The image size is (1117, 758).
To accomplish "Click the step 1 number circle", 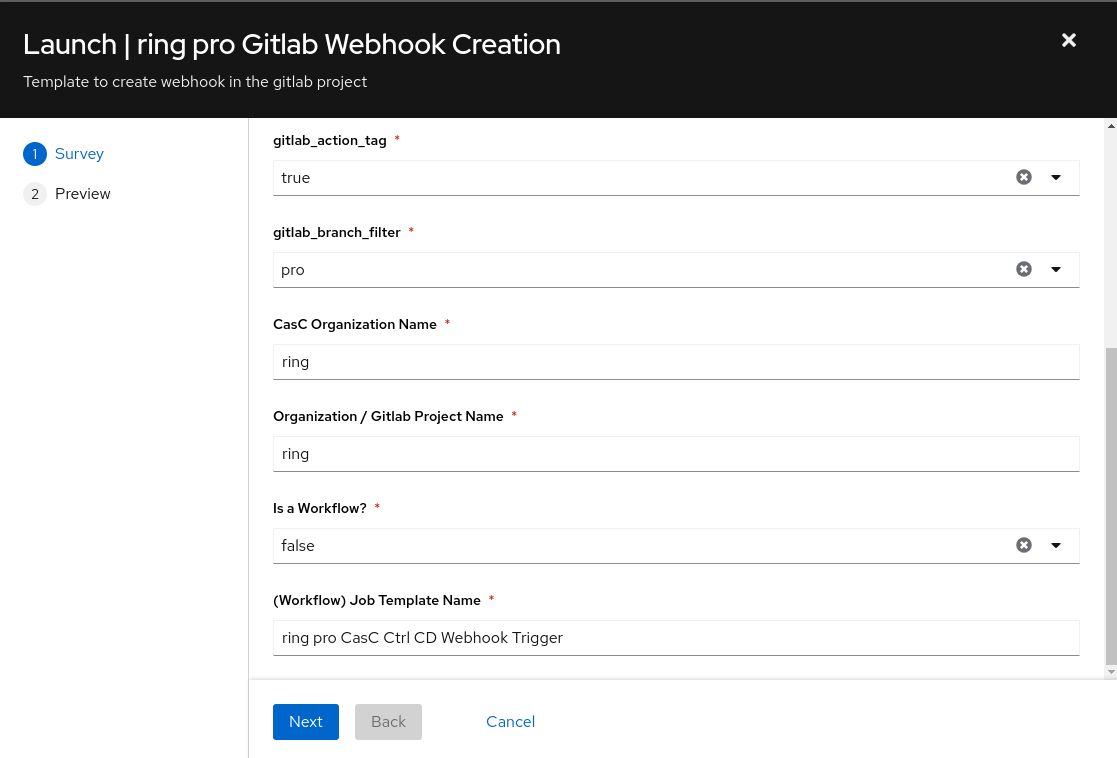I will click(x=35, y=154).
